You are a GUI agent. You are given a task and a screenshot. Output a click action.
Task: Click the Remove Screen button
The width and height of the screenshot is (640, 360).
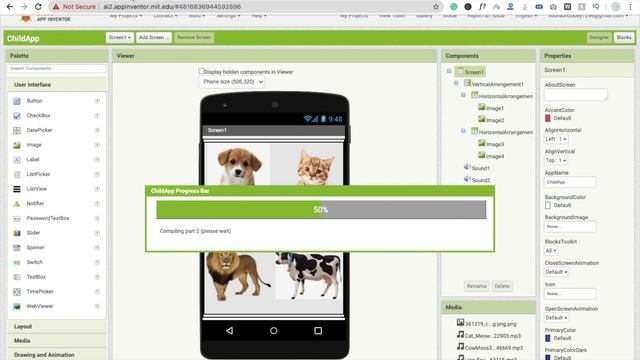point(194,38)
